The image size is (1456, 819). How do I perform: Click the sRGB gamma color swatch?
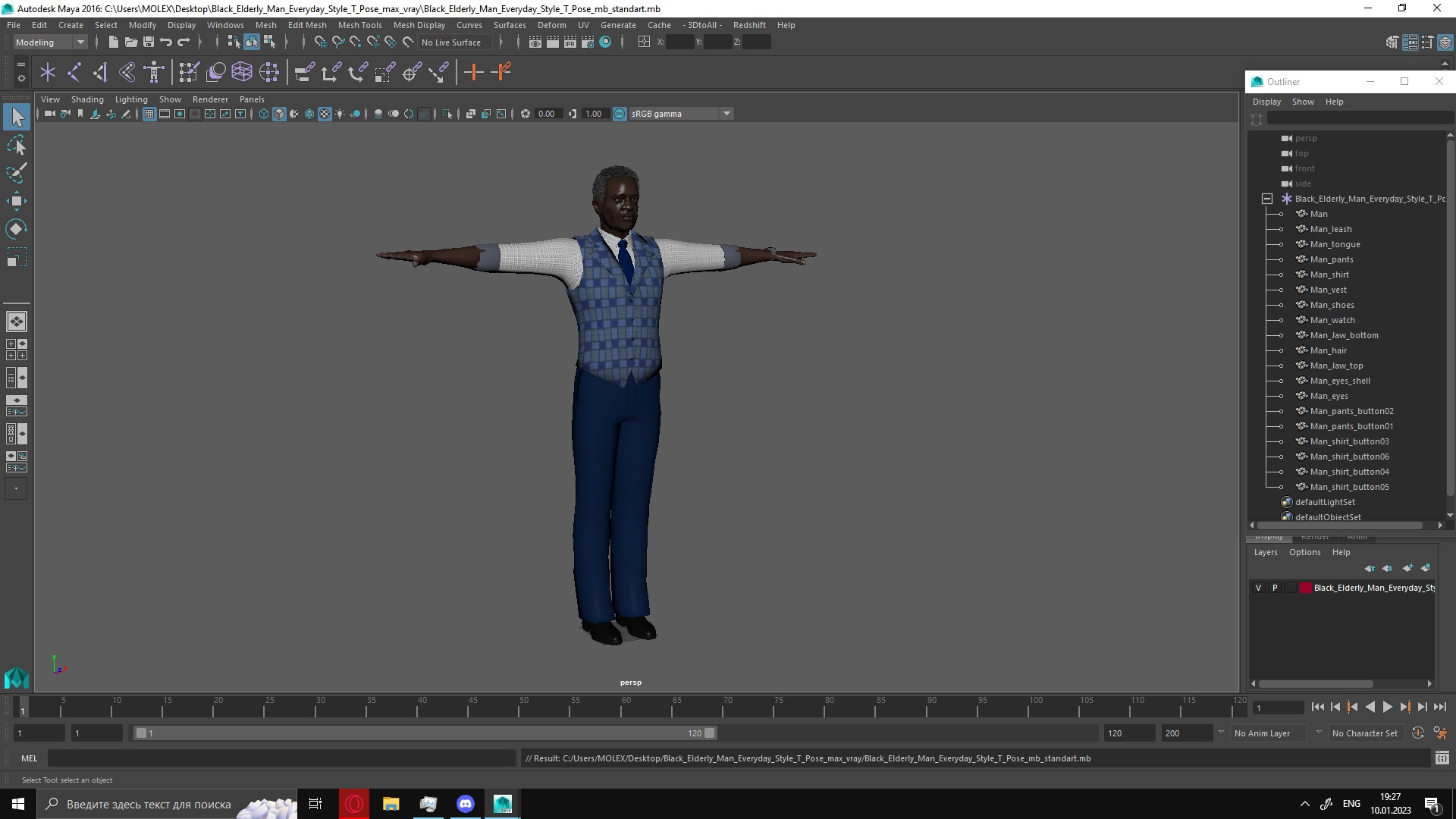pyautogui.click(x=619, y=113)
